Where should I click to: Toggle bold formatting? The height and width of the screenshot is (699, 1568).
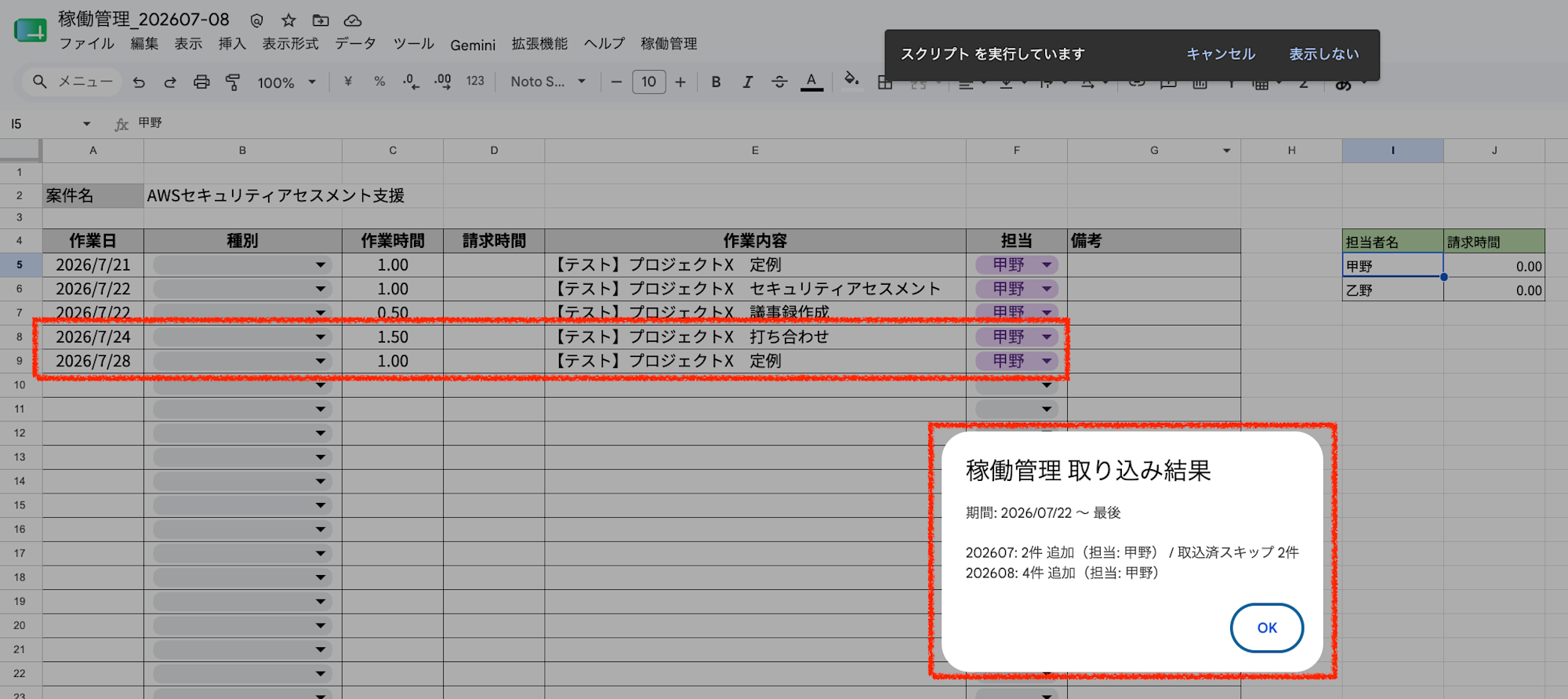pyautogui.click(x=716, y=82)
